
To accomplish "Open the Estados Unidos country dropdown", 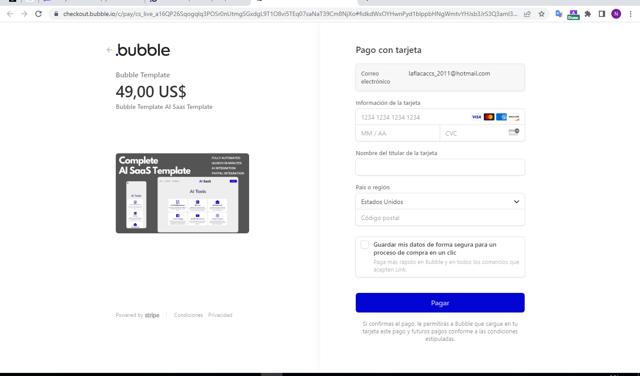I will 440,202.
